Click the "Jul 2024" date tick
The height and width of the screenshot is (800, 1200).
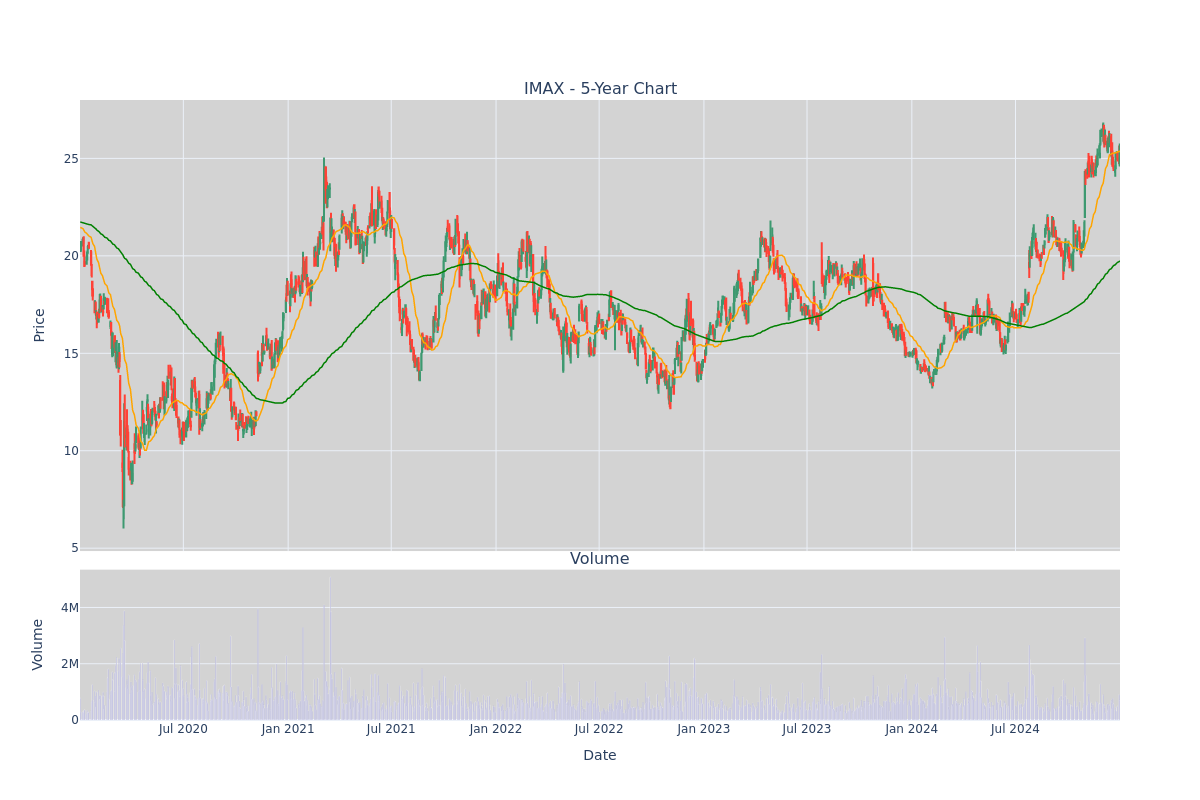point(1015,729)
